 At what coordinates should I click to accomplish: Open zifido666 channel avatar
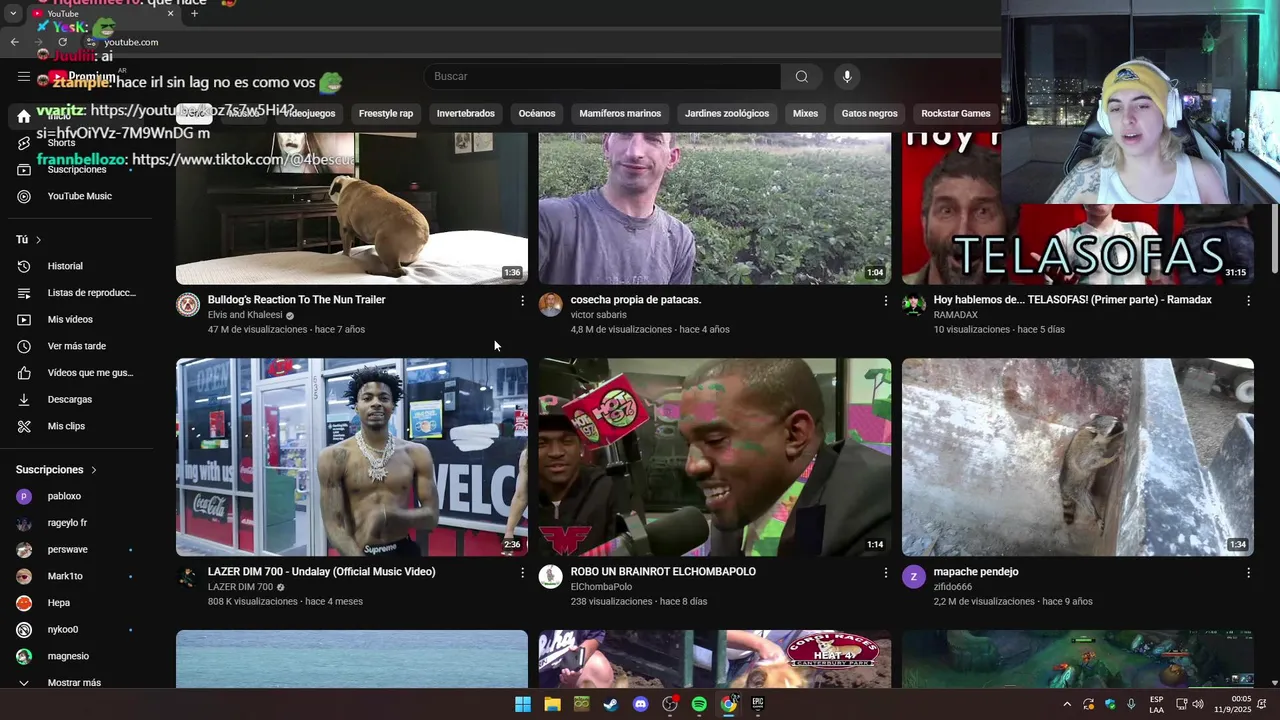(x=914, y=577)
